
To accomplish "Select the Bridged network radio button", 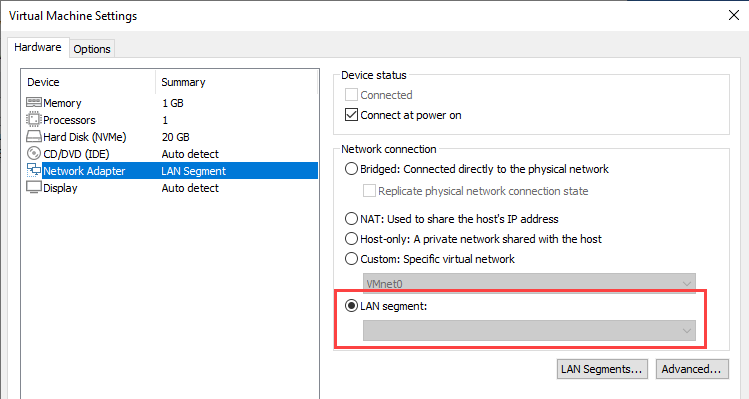I will tap(351, 169).
